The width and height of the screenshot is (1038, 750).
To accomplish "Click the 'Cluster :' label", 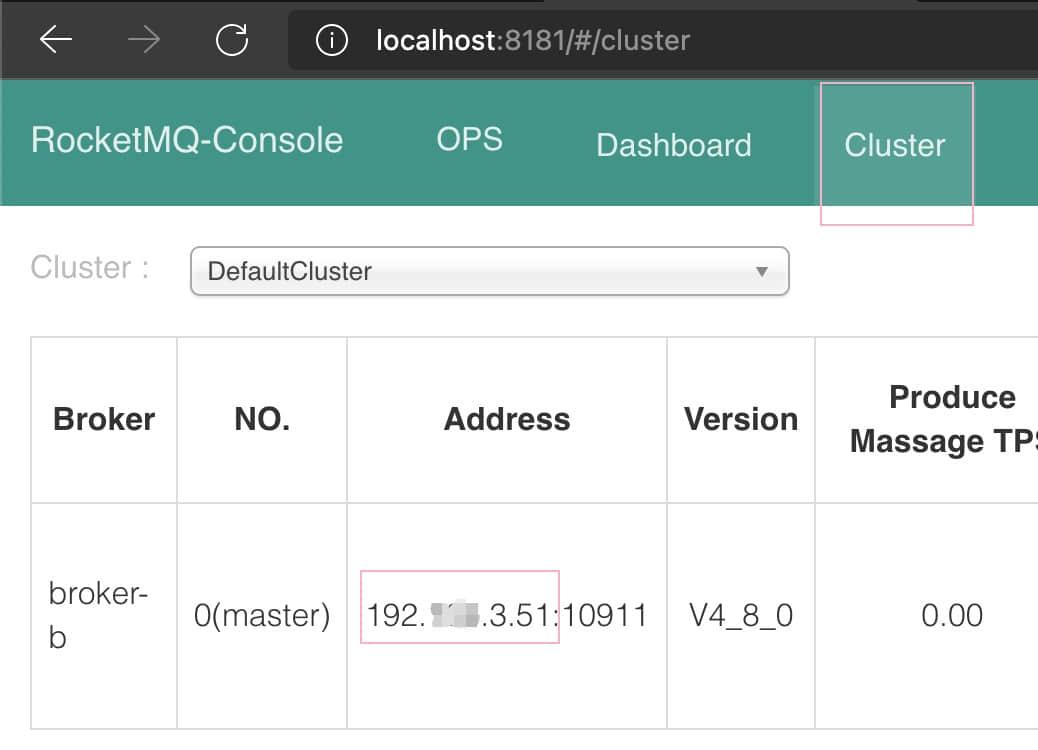I will pyautogui.click(x=90, y=268).
